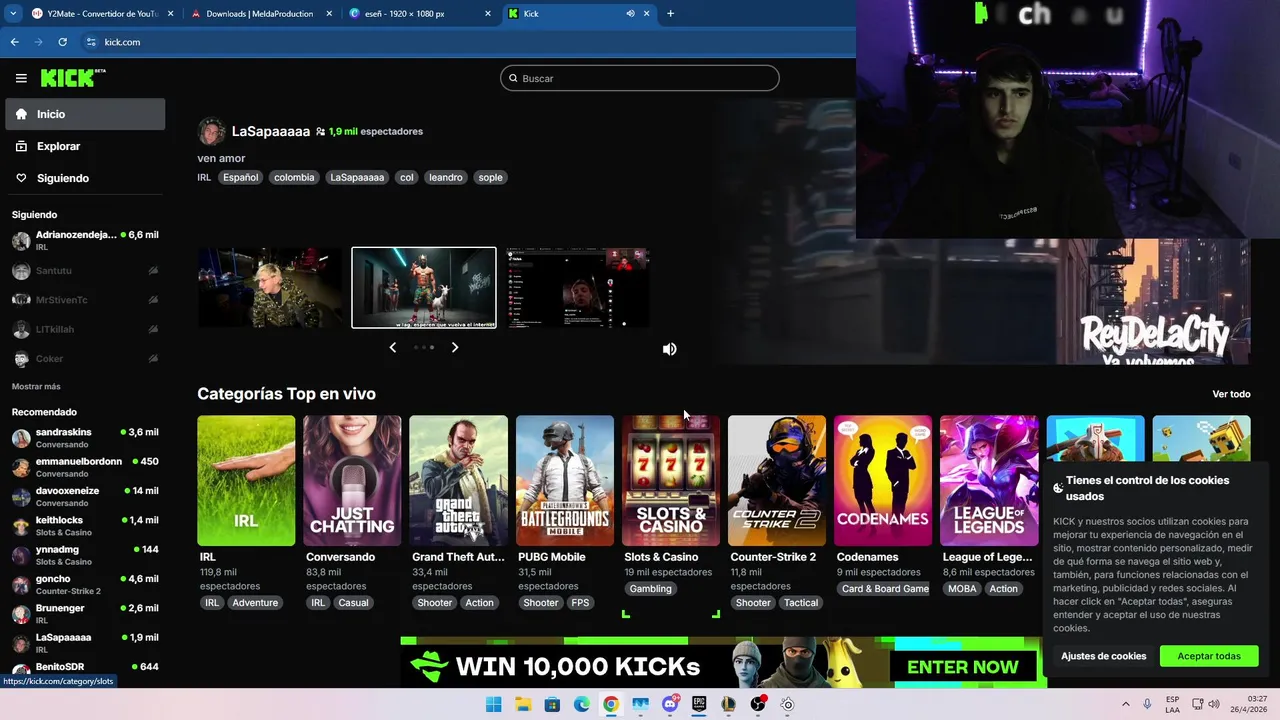Click Adventure tag under IRL

[x=255, y=603]
